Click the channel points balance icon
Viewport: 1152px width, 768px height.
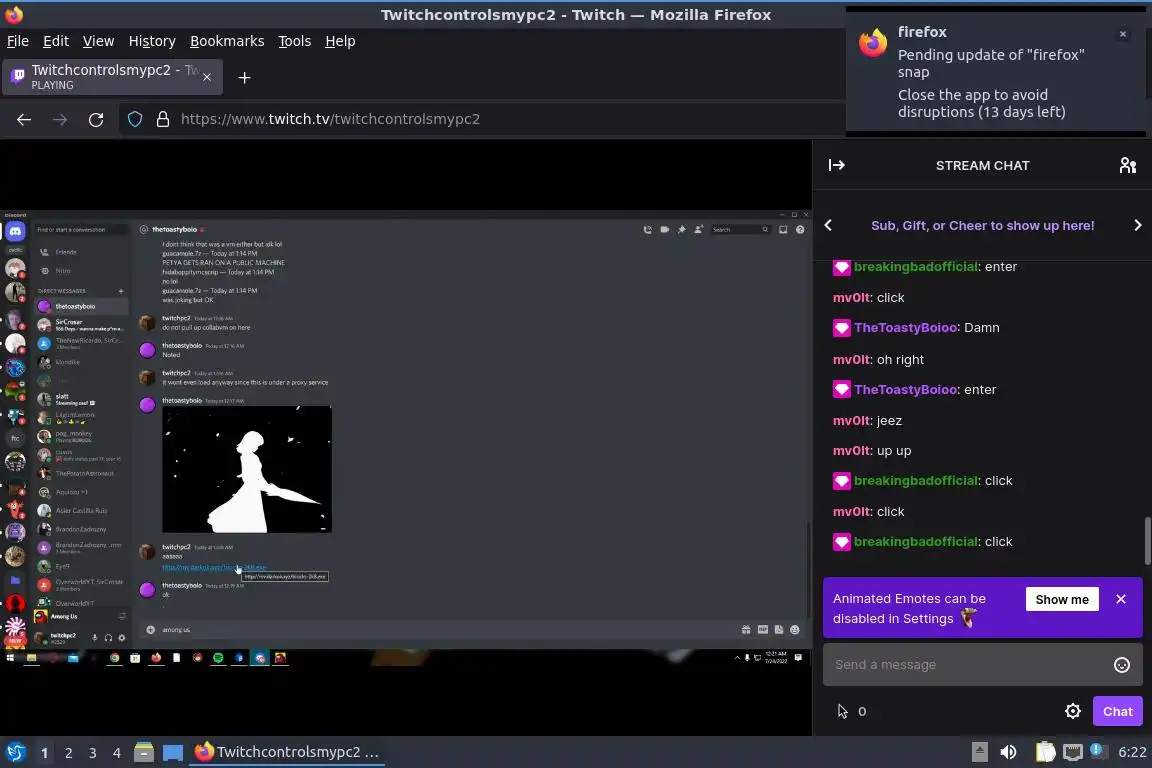coord(843,711)
